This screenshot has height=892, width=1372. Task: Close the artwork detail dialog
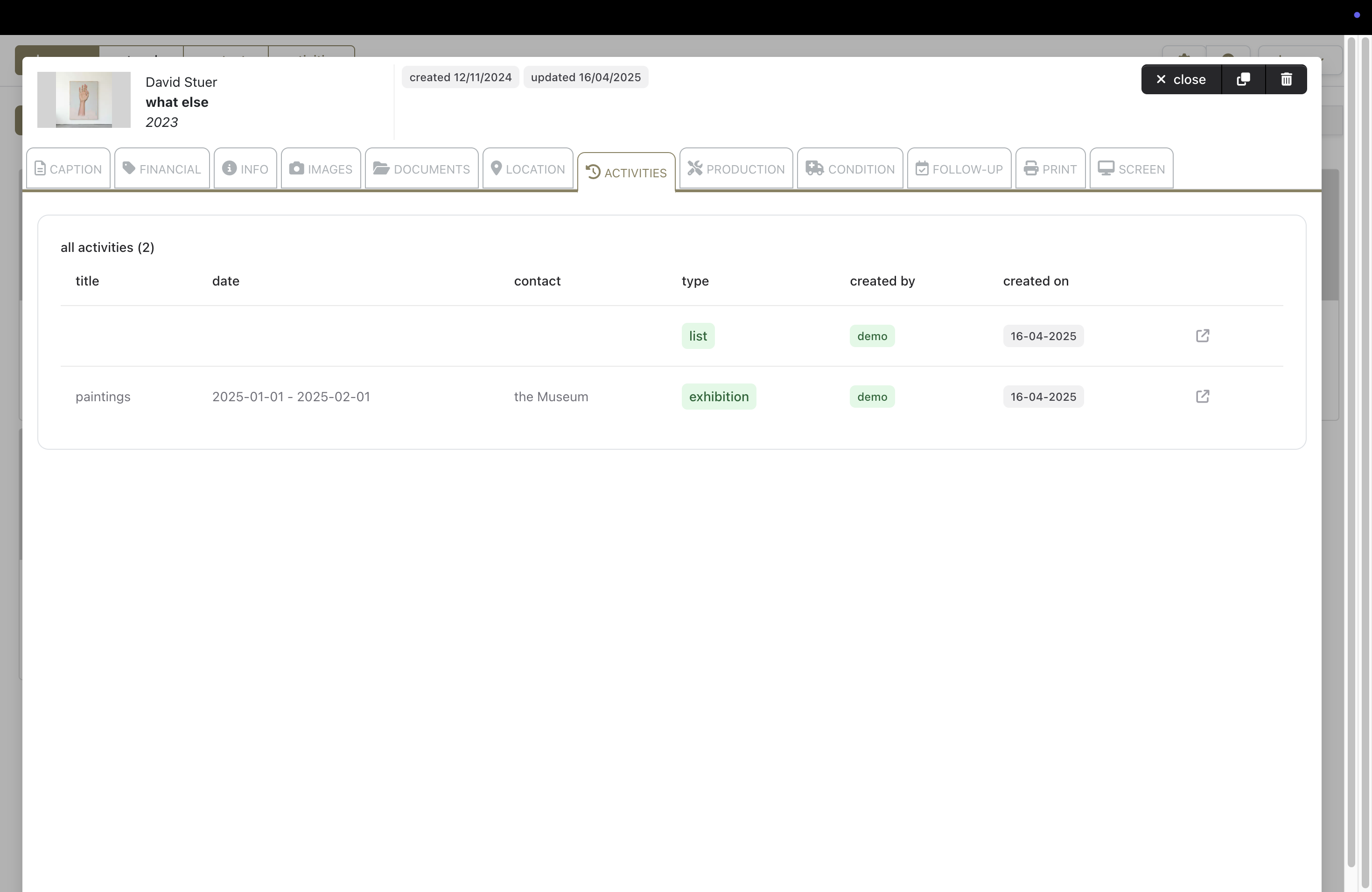click(1181, 79)
